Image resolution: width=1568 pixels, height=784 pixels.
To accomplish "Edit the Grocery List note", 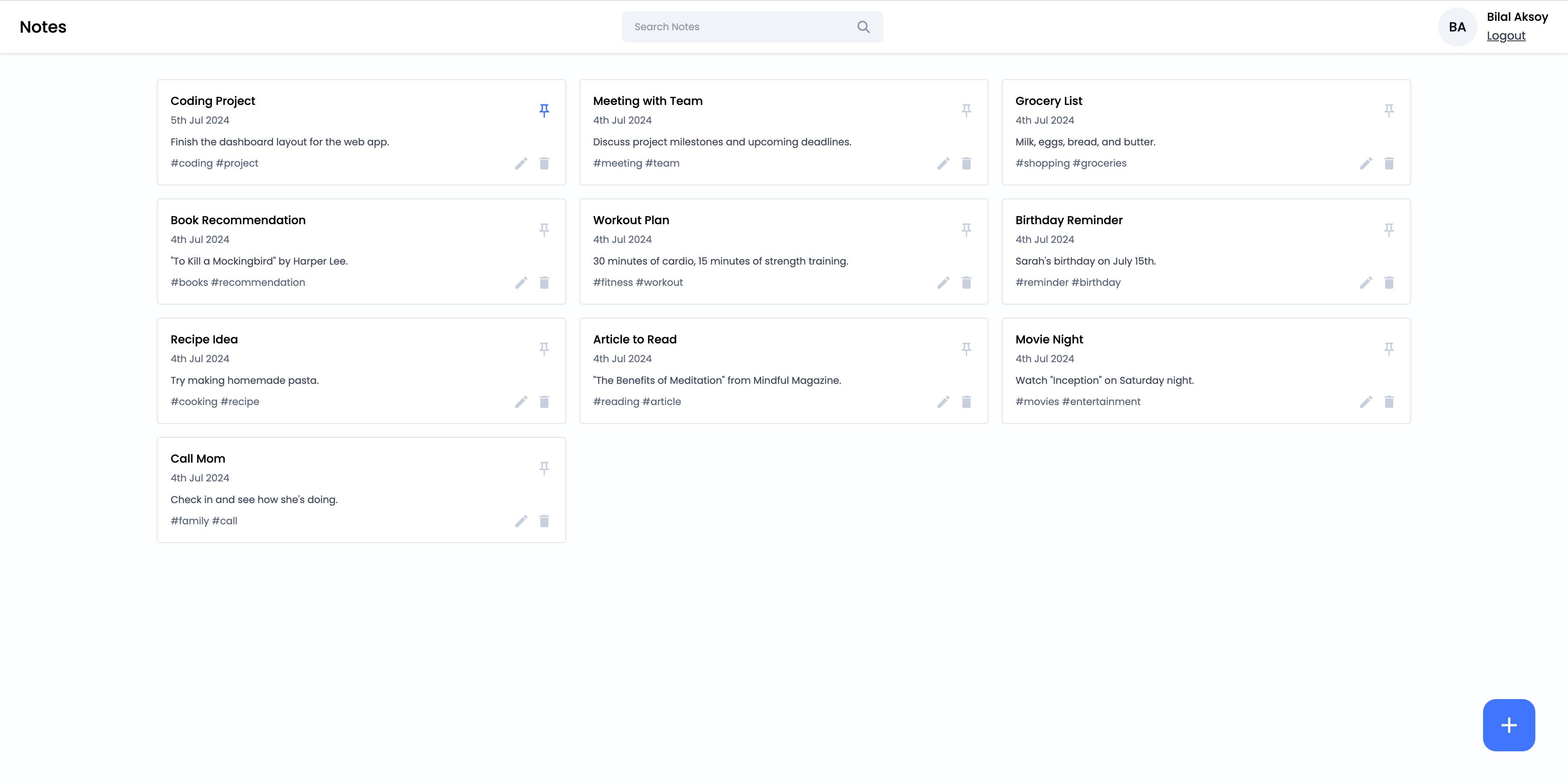I will [1366, 163].
